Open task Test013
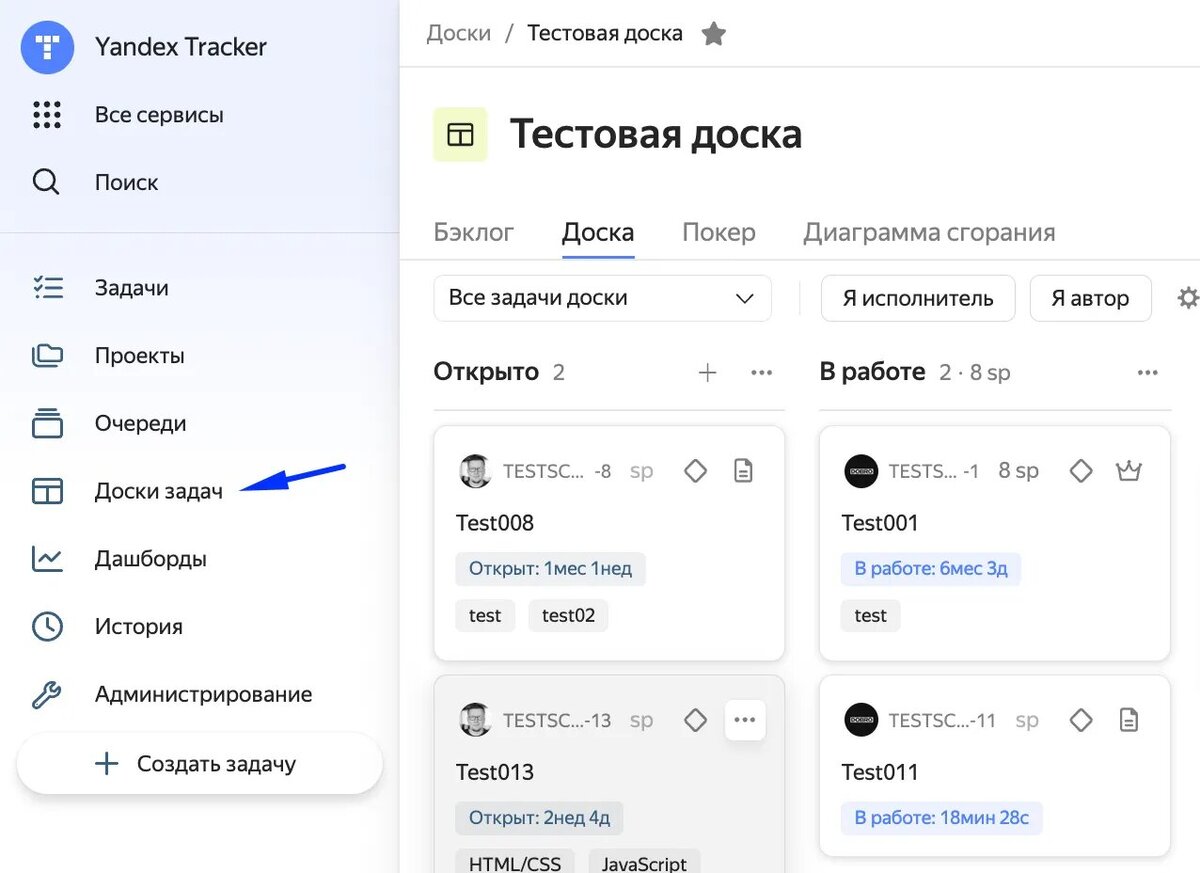The height and width of the screenshot is (873, 1200). (495, 772)
